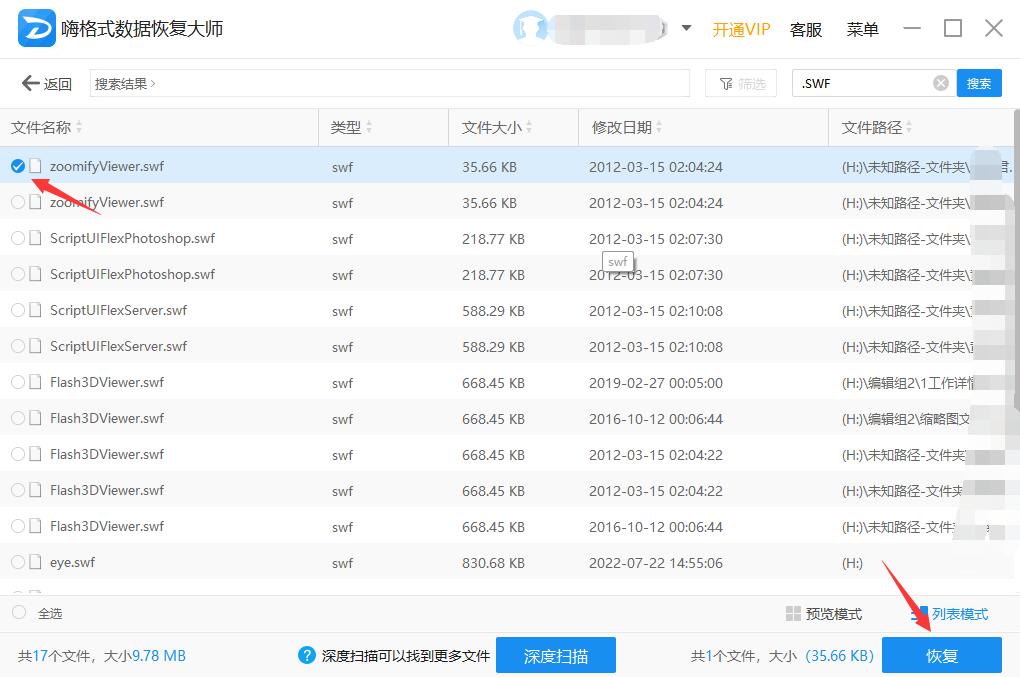Uncheck the selected zoomifyViewer.swf file

tap(17, 165)
